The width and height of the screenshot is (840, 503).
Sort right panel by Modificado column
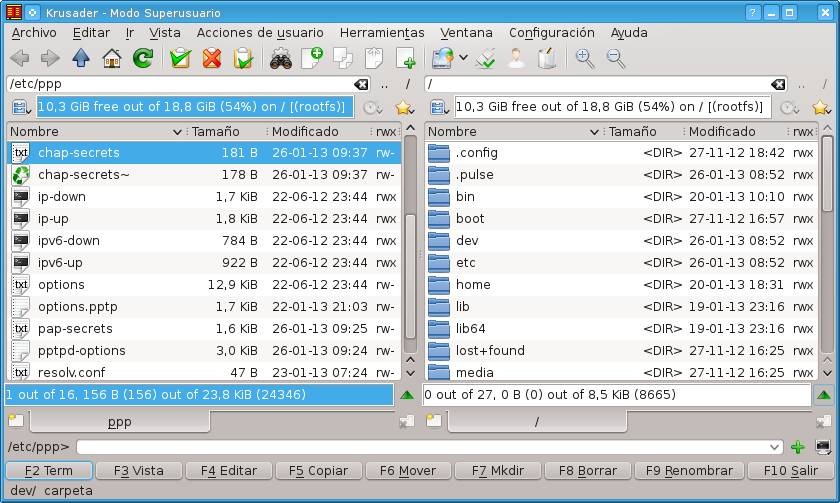tap(736, 132)
